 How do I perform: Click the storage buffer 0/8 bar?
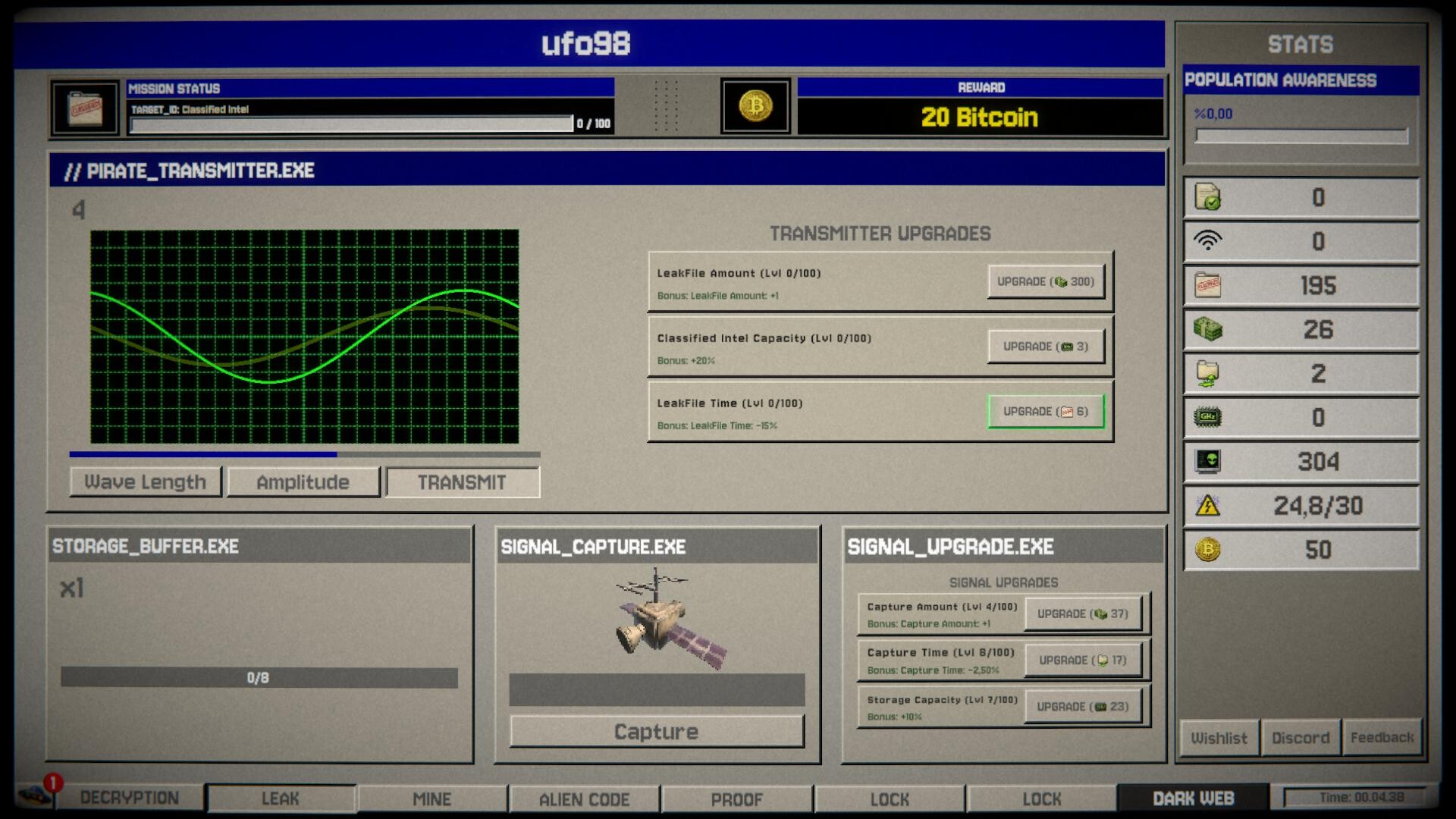tap(259, 677)
